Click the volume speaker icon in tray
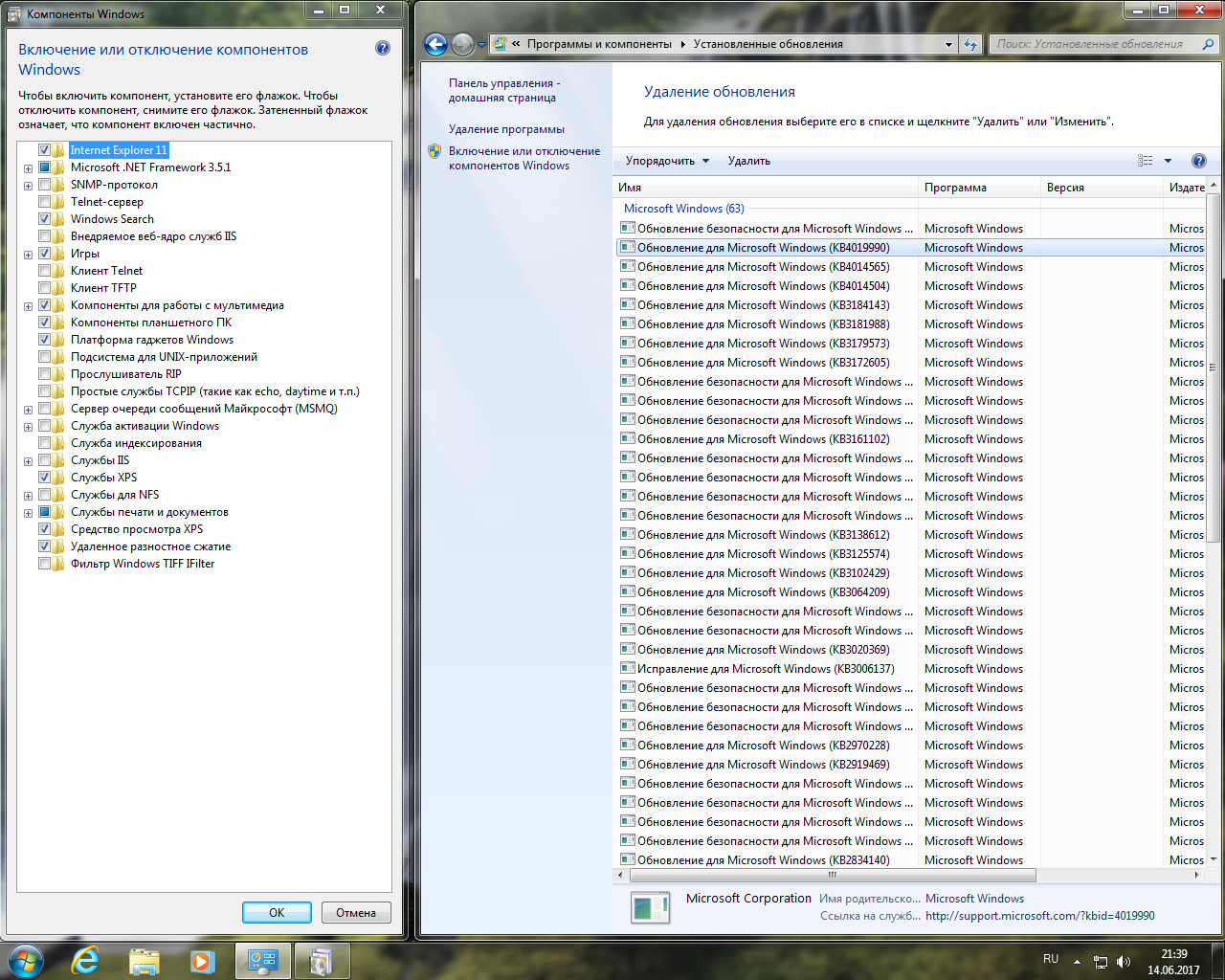This screenshot has width=1225, height=980. click(x=1124, y=962)
